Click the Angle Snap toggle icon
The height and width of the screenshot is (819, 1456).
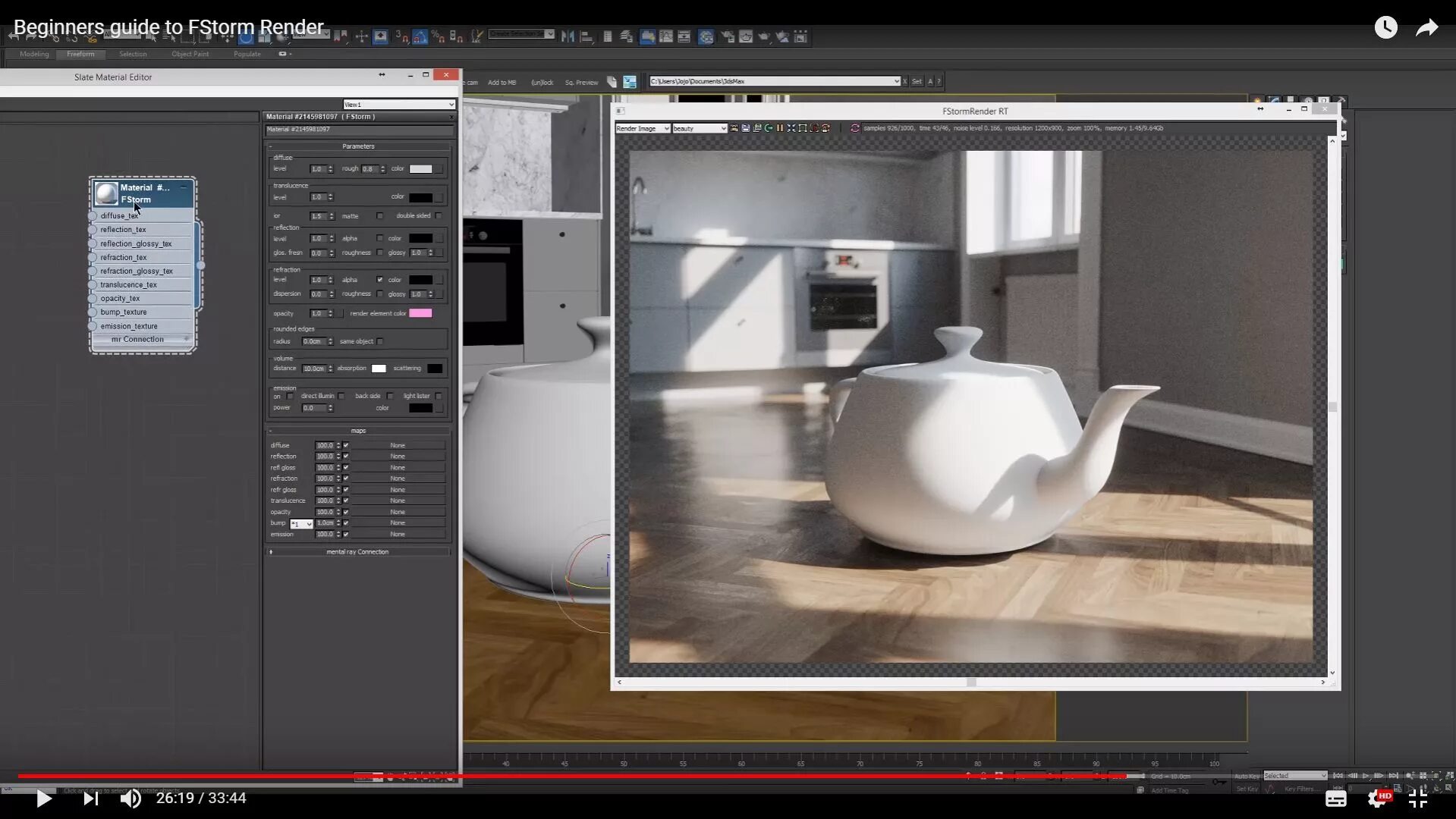[420, 36]
